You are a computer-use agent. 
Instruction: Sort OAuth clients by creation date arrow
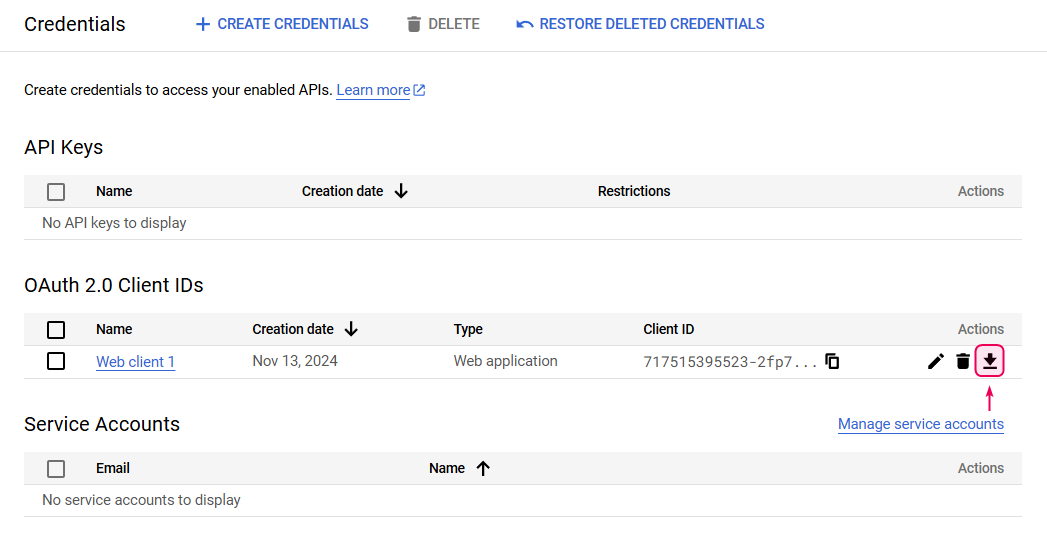coord(351,329)
